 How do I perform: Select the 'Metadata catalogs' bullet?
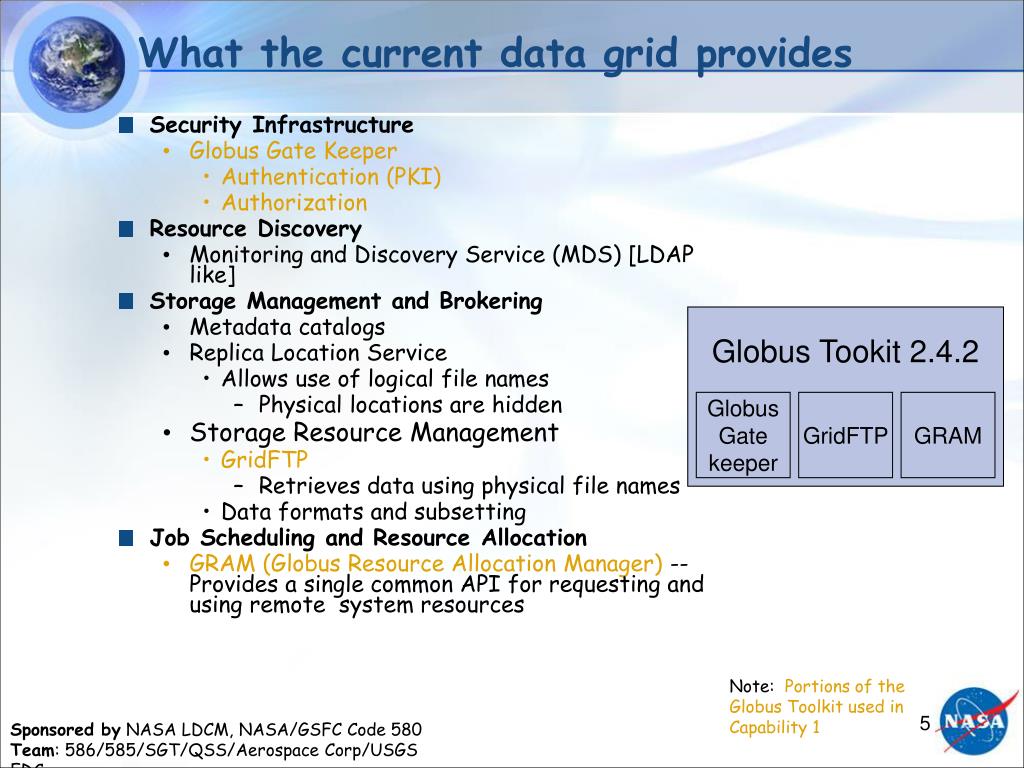[287, 327]
